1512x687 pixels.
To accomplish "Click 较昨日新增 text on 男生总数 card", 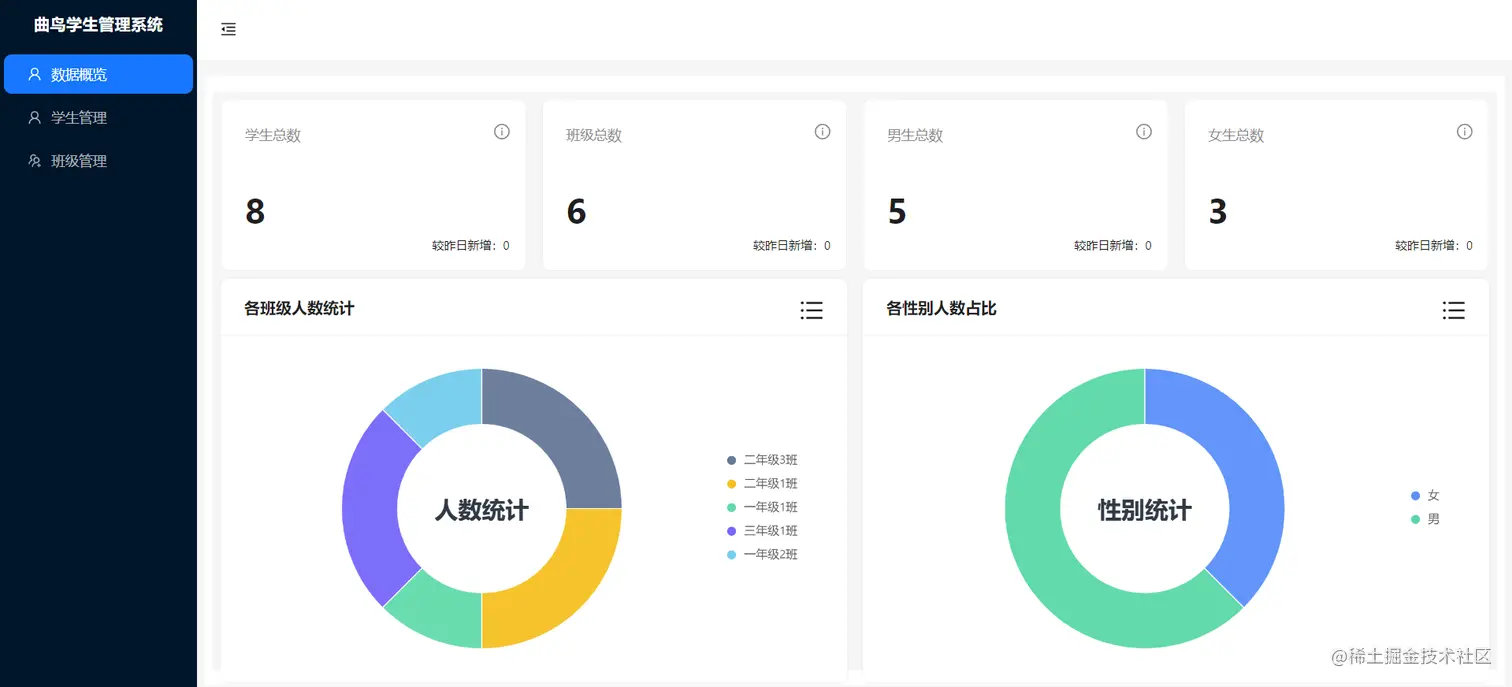I will point(1113,246).
